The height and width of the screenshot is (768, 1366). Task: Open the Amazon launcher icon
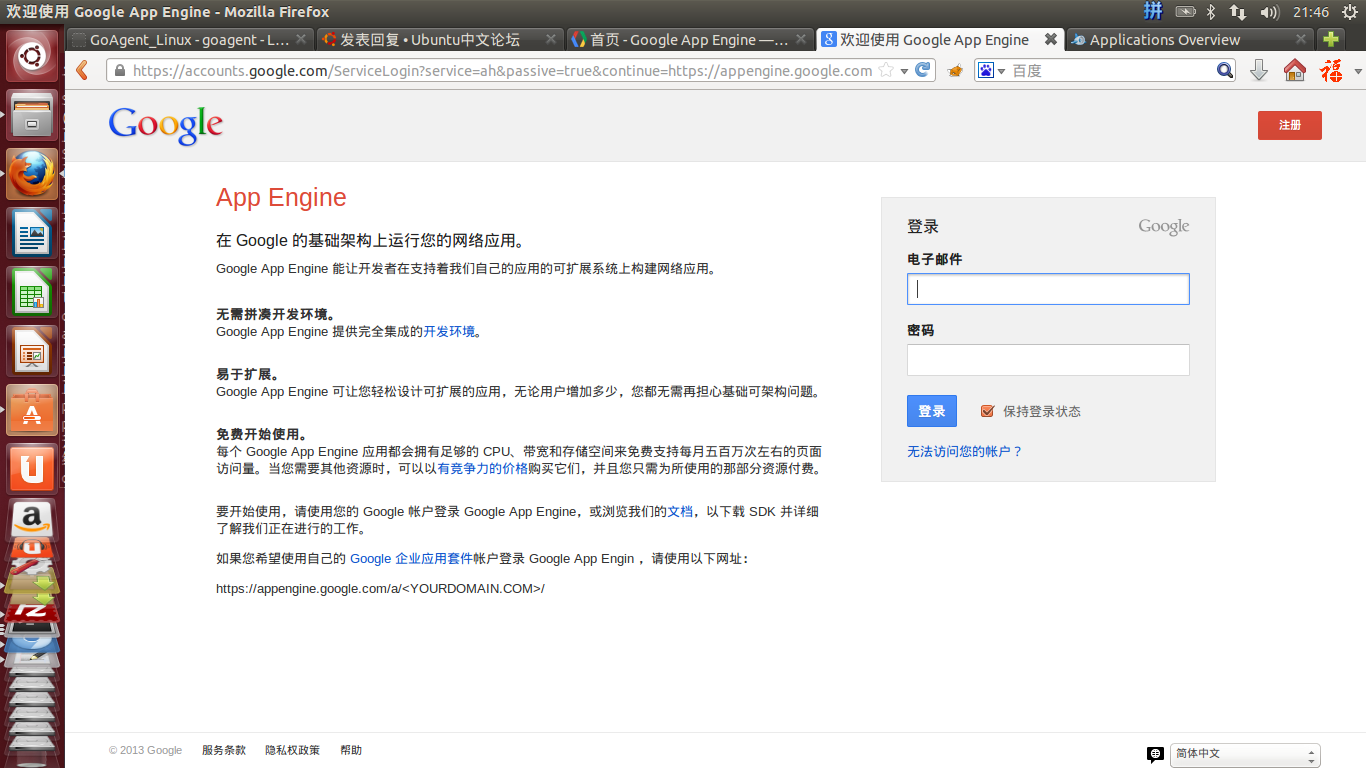tap(32, 520)
